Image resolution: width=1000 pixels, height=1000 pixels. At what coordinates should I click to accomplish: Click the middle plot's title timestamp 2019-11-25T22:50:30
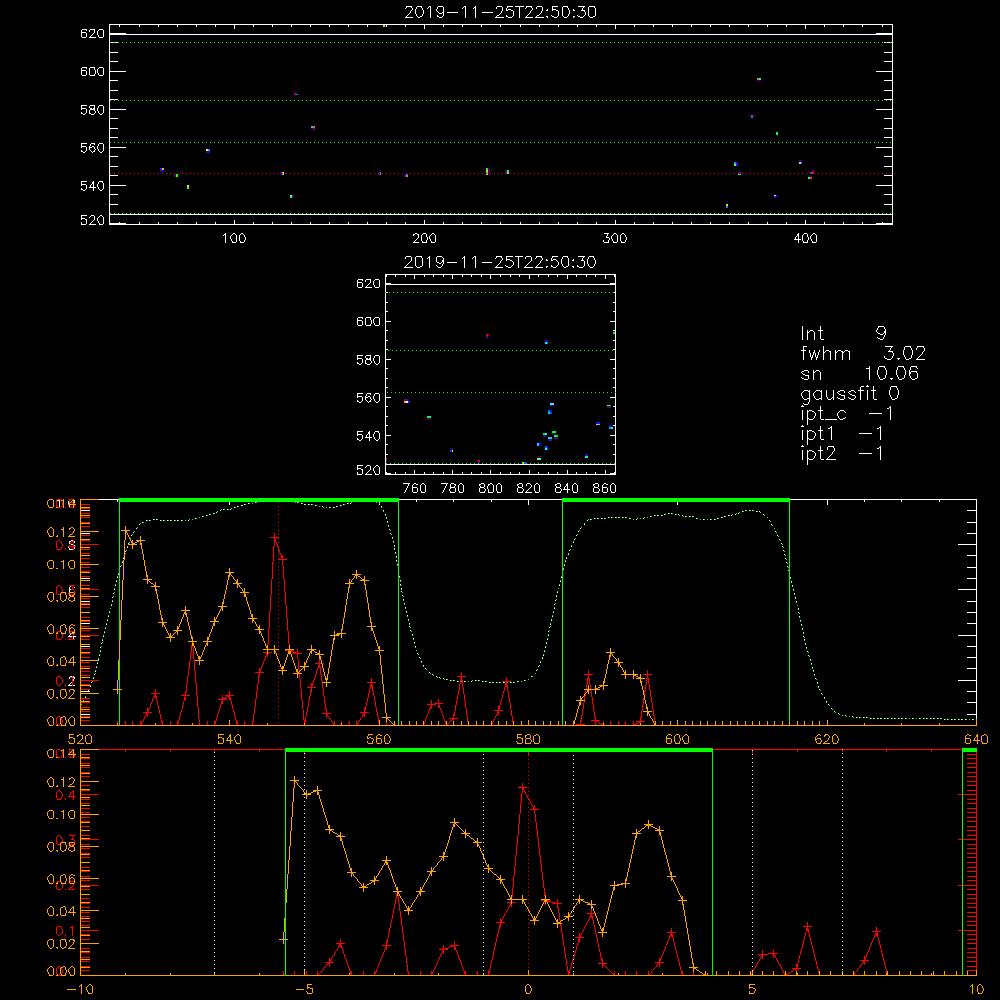500,262
